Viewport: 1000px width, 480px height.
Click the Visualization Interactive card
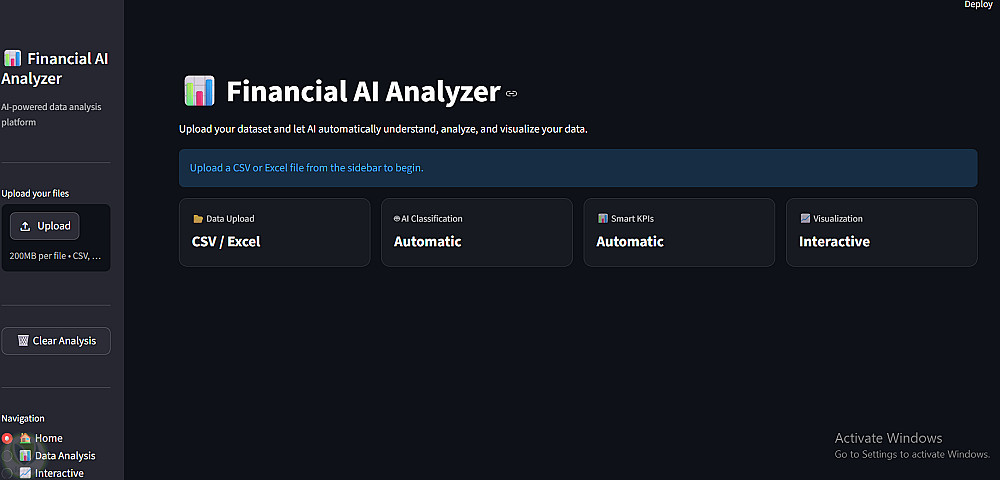click(x=881, y=232)
